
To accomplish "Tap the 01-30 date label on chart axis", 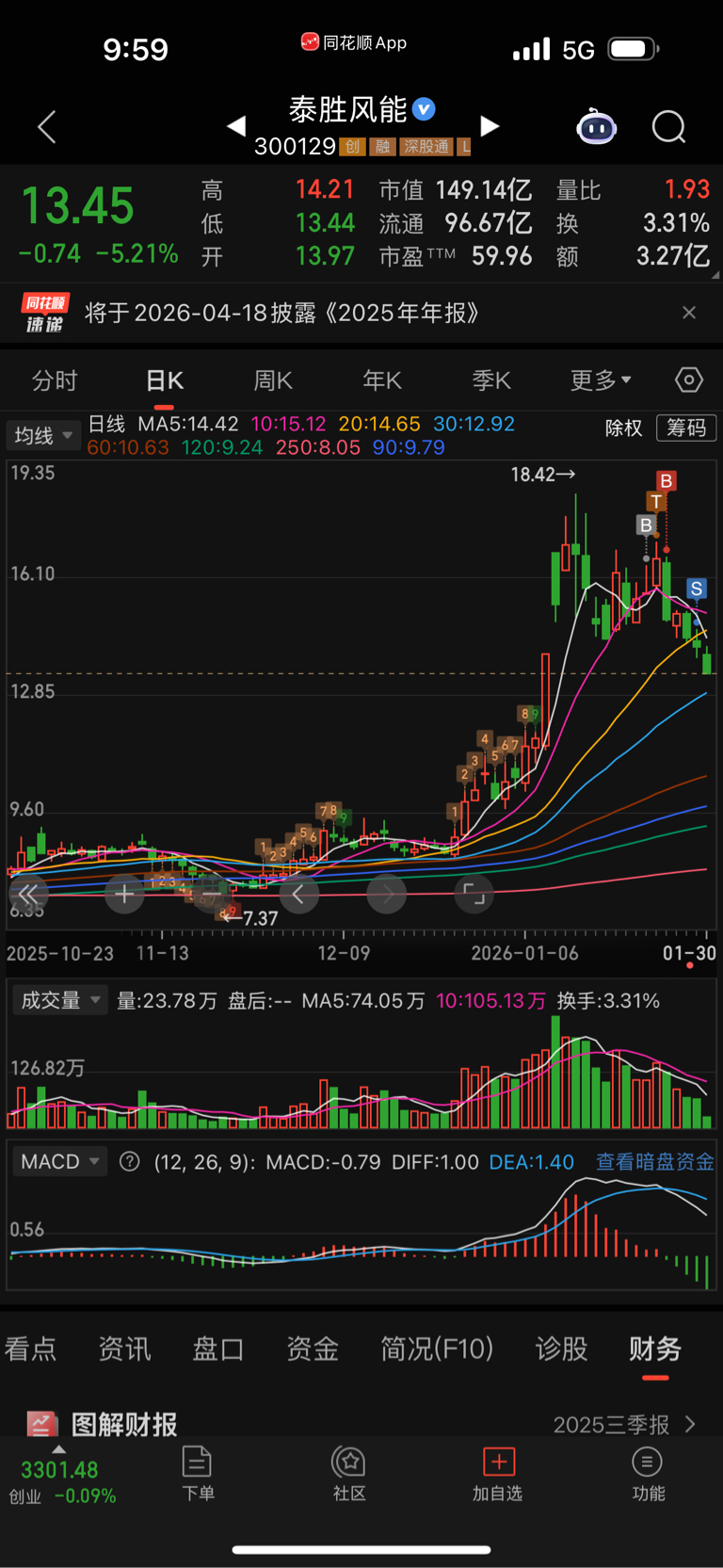I will point(689,953).
